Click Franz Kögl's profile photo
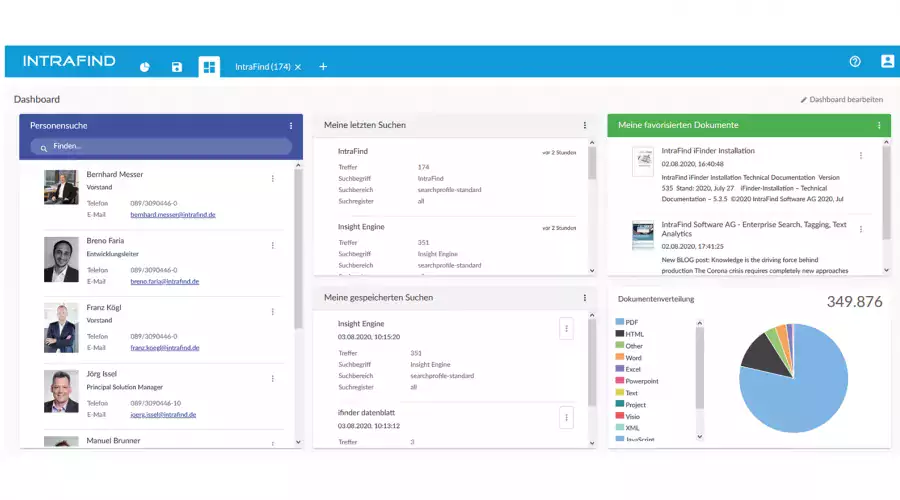Viewport: 900px width, 500px height. [x=61, y=327]
